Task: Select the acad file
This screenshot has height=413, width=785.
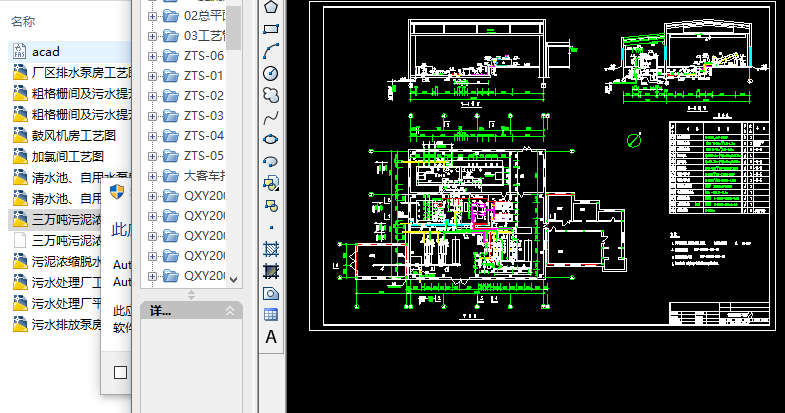Action: pyautogui.click(x=70, y=52)
